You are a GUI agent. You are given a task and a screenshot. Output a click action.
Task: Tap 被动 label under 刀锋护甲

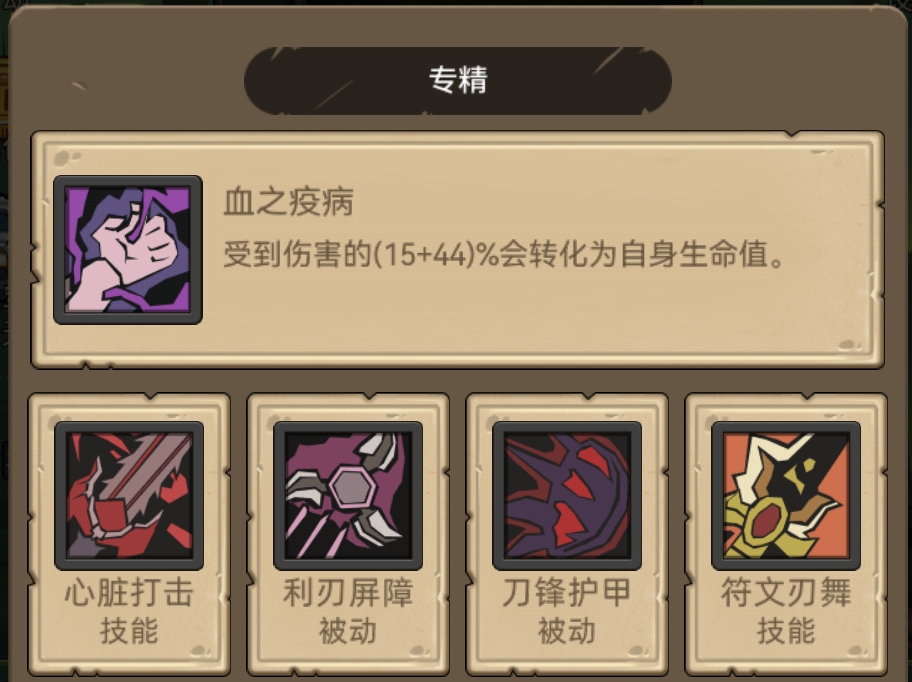coord(567,631)
